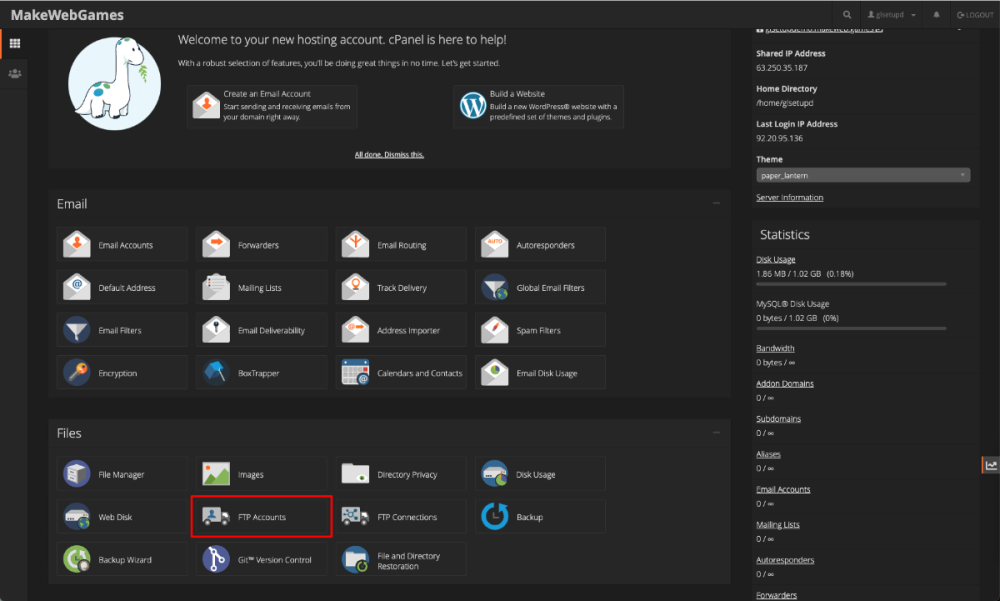The height and width of the screenshot is (601, 1000).
Task: Open BoxTrapper from the Email section
Action: point(261,372)
